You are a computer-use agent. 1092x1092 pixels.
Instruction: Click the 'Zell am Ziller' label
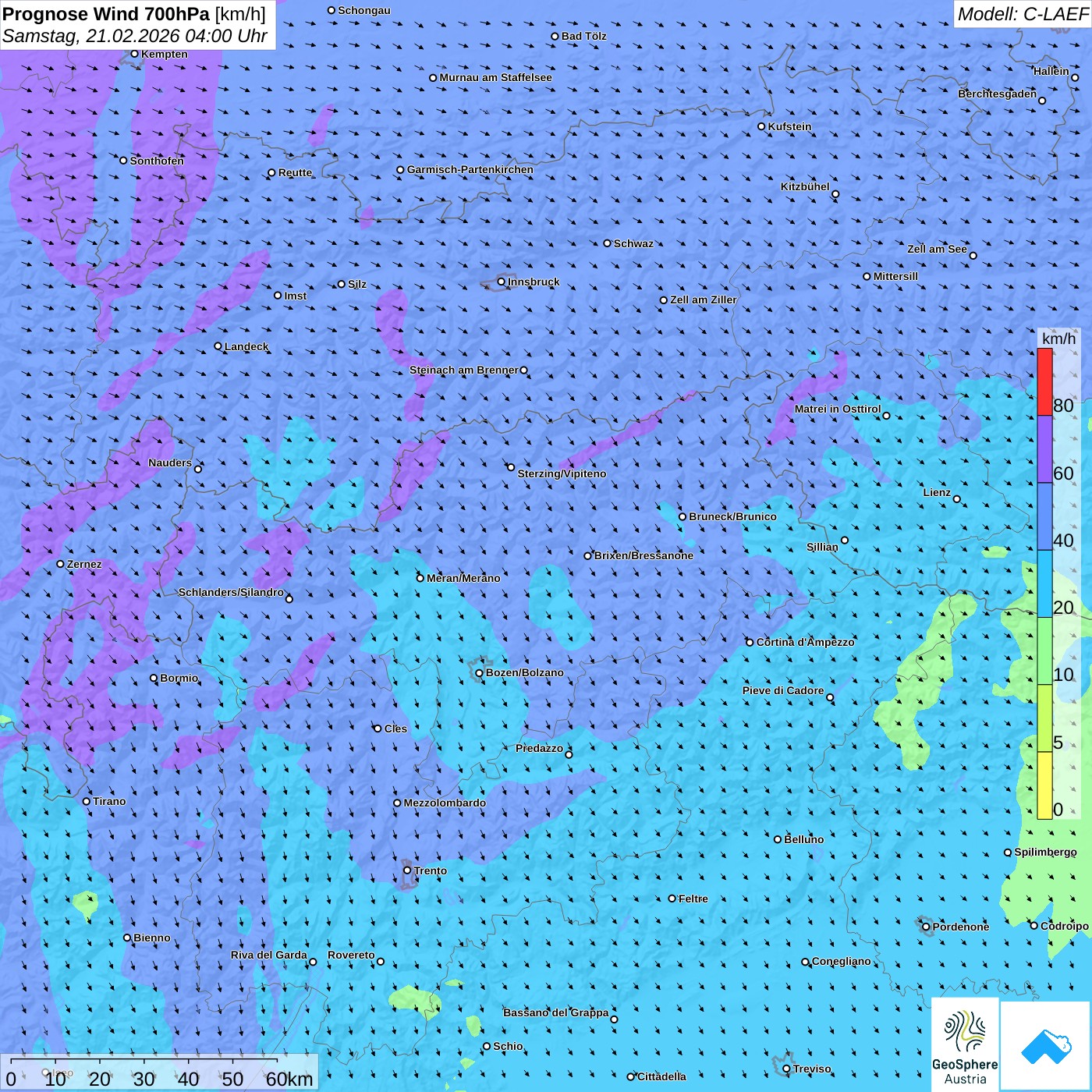point(704,300)
